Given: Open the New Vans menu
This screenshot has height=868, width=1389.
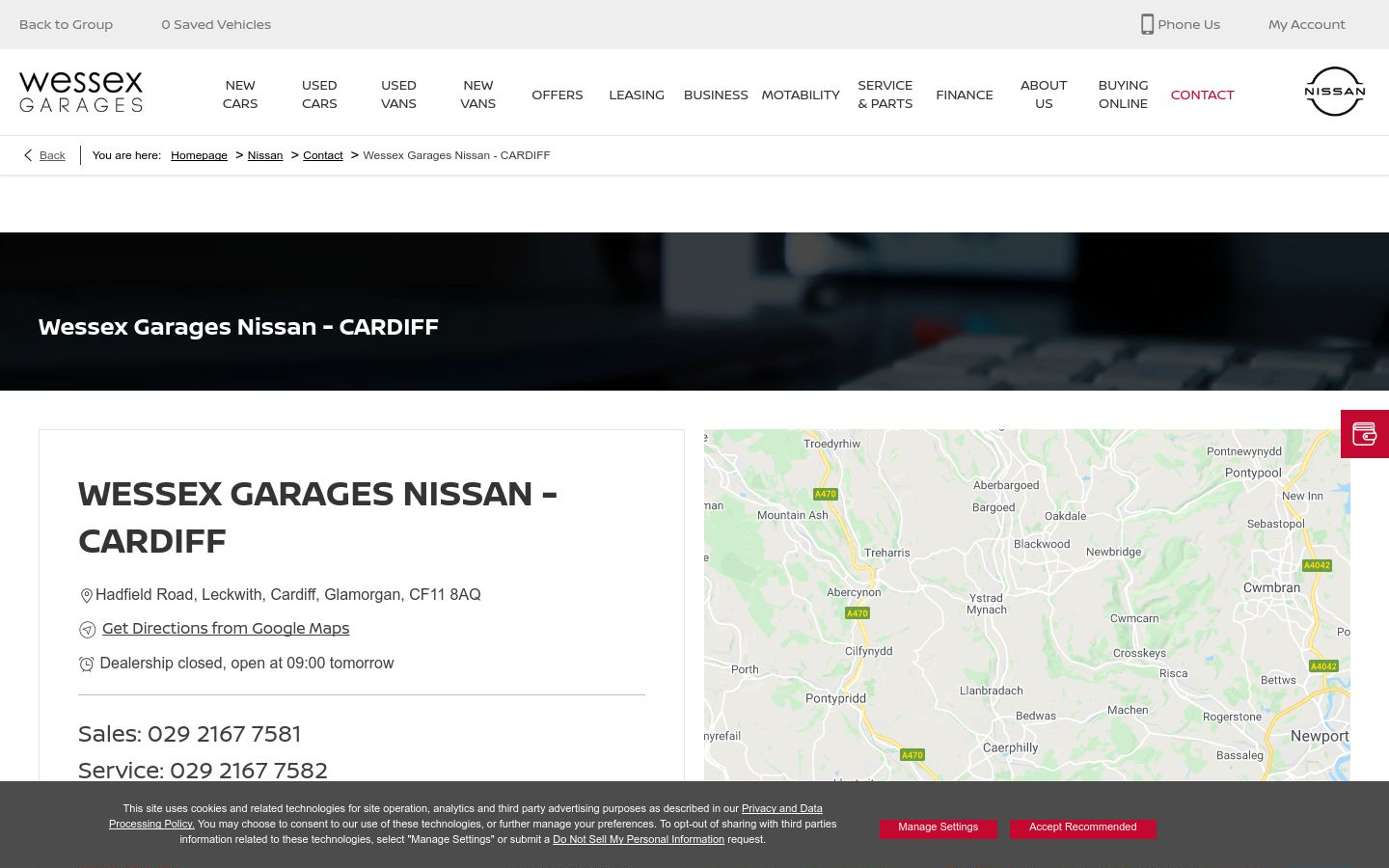Looking at the screenshot, I should [478, 95].
